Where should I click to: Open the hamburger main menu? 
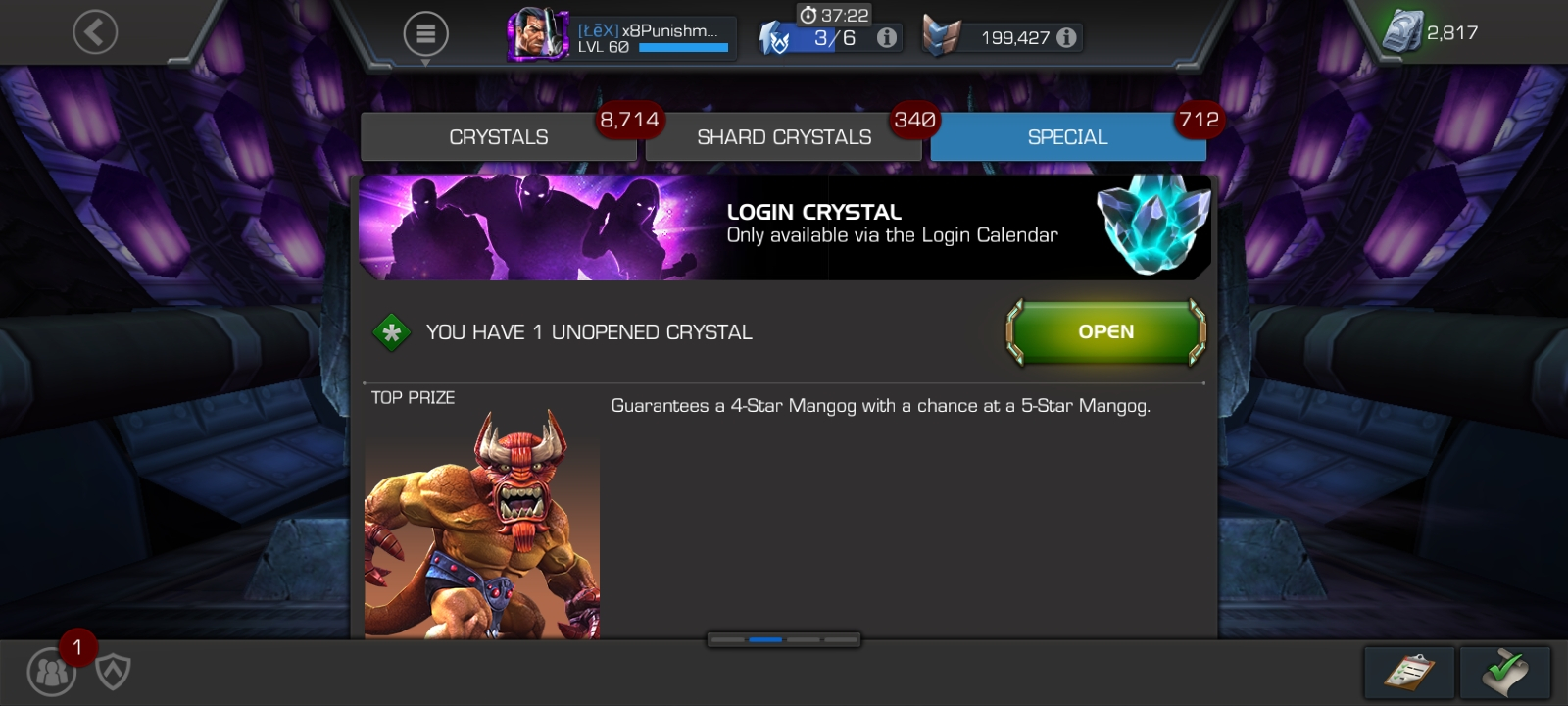(x=425, y=34)
